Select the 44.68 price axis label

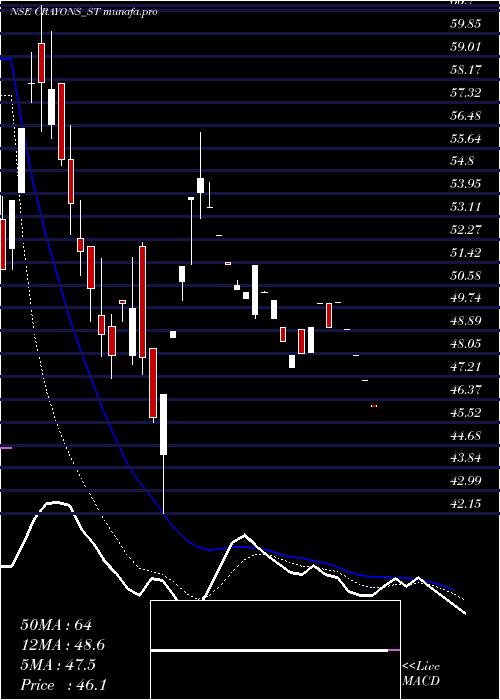pos(466,435)
